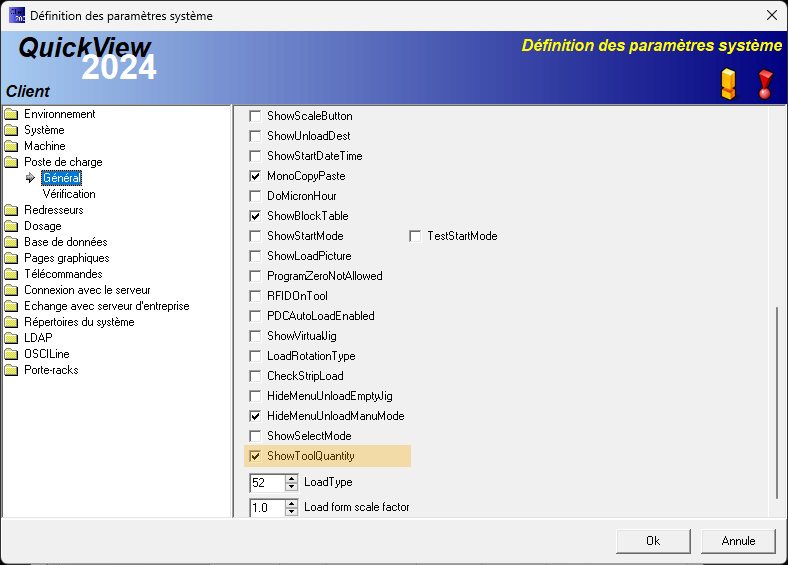Viewport: 788px width, 565px height.
Task: Enable the RFIDOnTool checkbox
Action: click(x=255, y=296)
